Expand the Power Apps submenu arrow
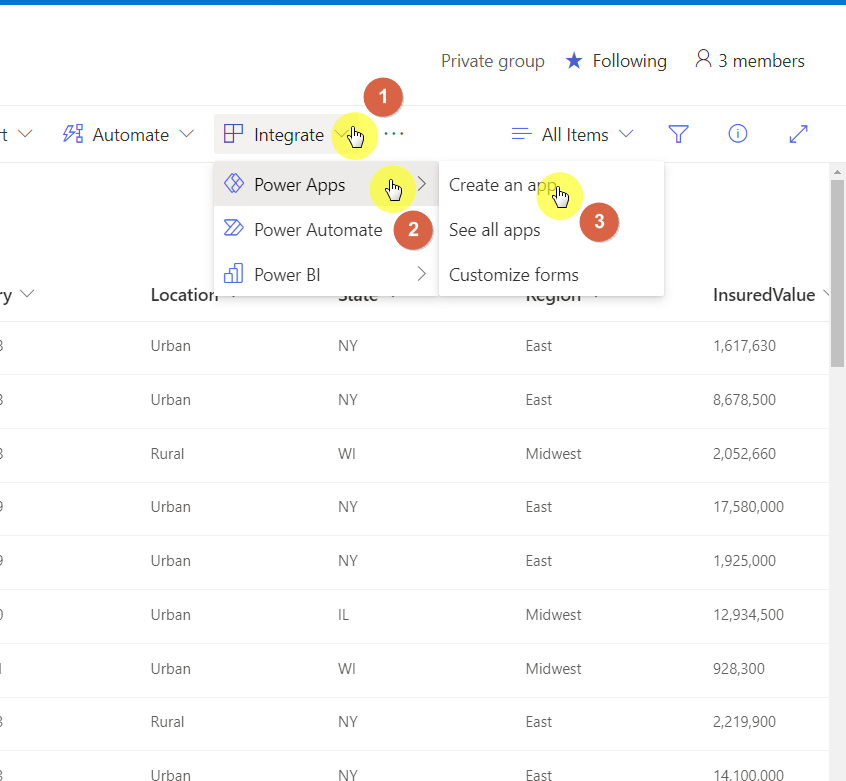The height and width of the screenshot is (781, 846). pos(422,184)
